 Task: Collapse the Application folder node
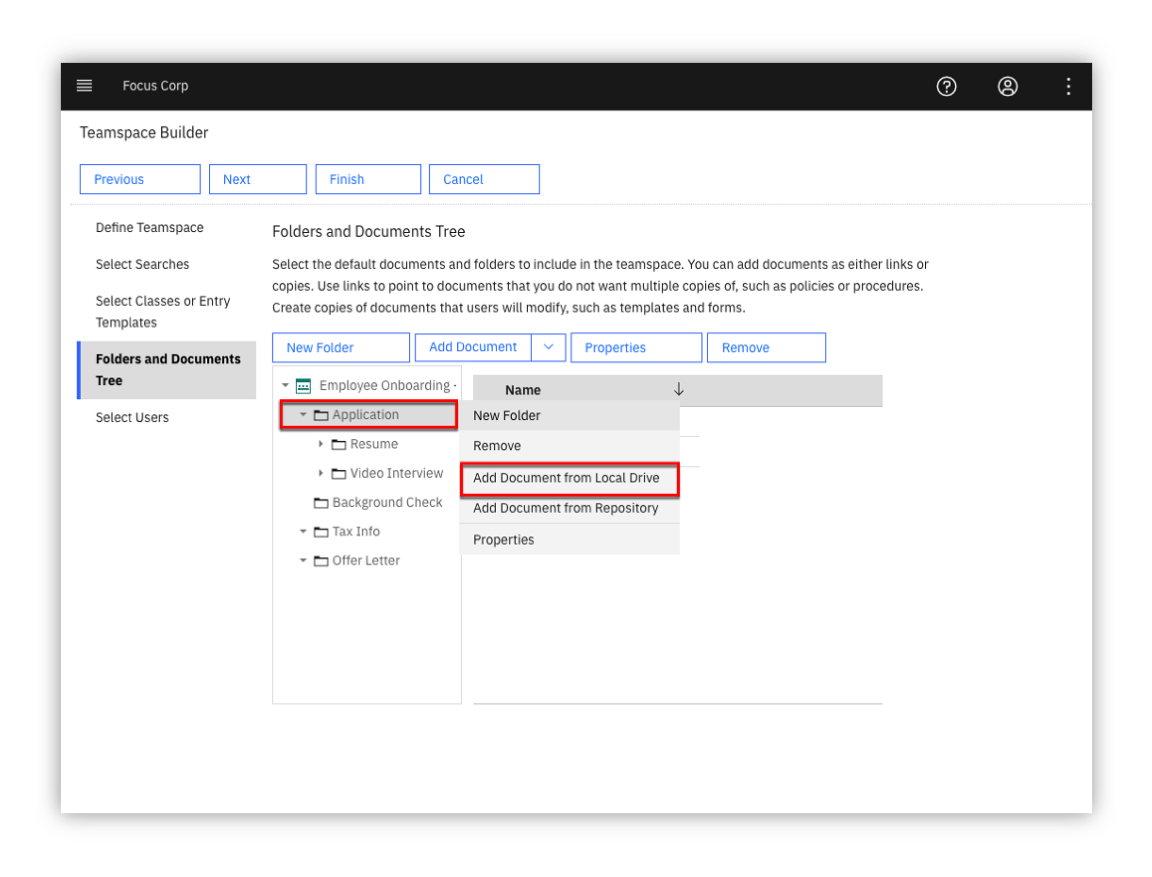[x=303, y=414]
